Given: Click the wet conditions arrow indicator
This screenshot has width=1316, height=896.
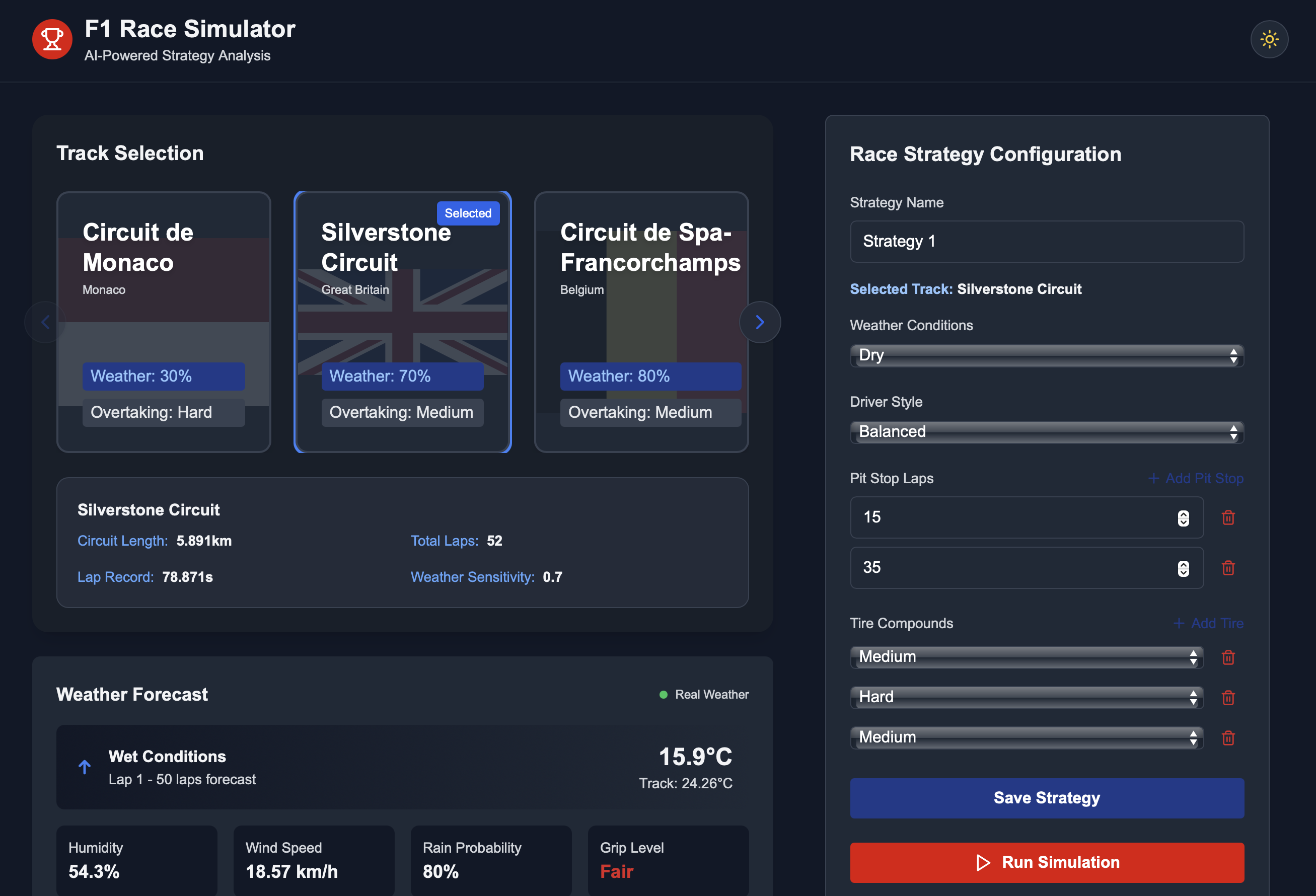Looking at the screenshot, I should pos(85,767).
